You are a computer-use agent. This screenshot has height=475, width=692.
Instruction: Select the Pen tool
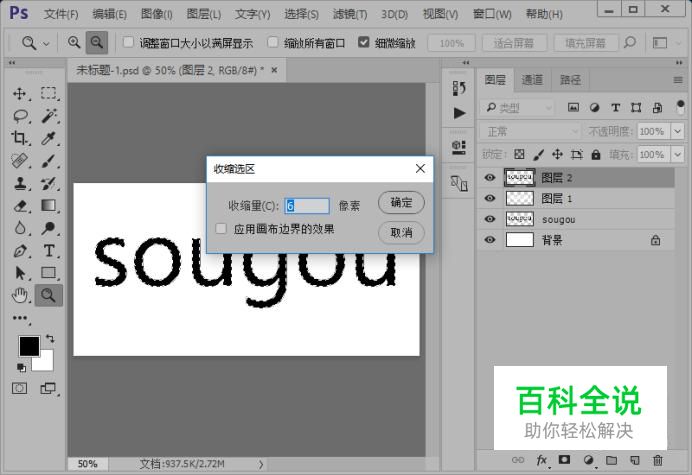[19, 251]
